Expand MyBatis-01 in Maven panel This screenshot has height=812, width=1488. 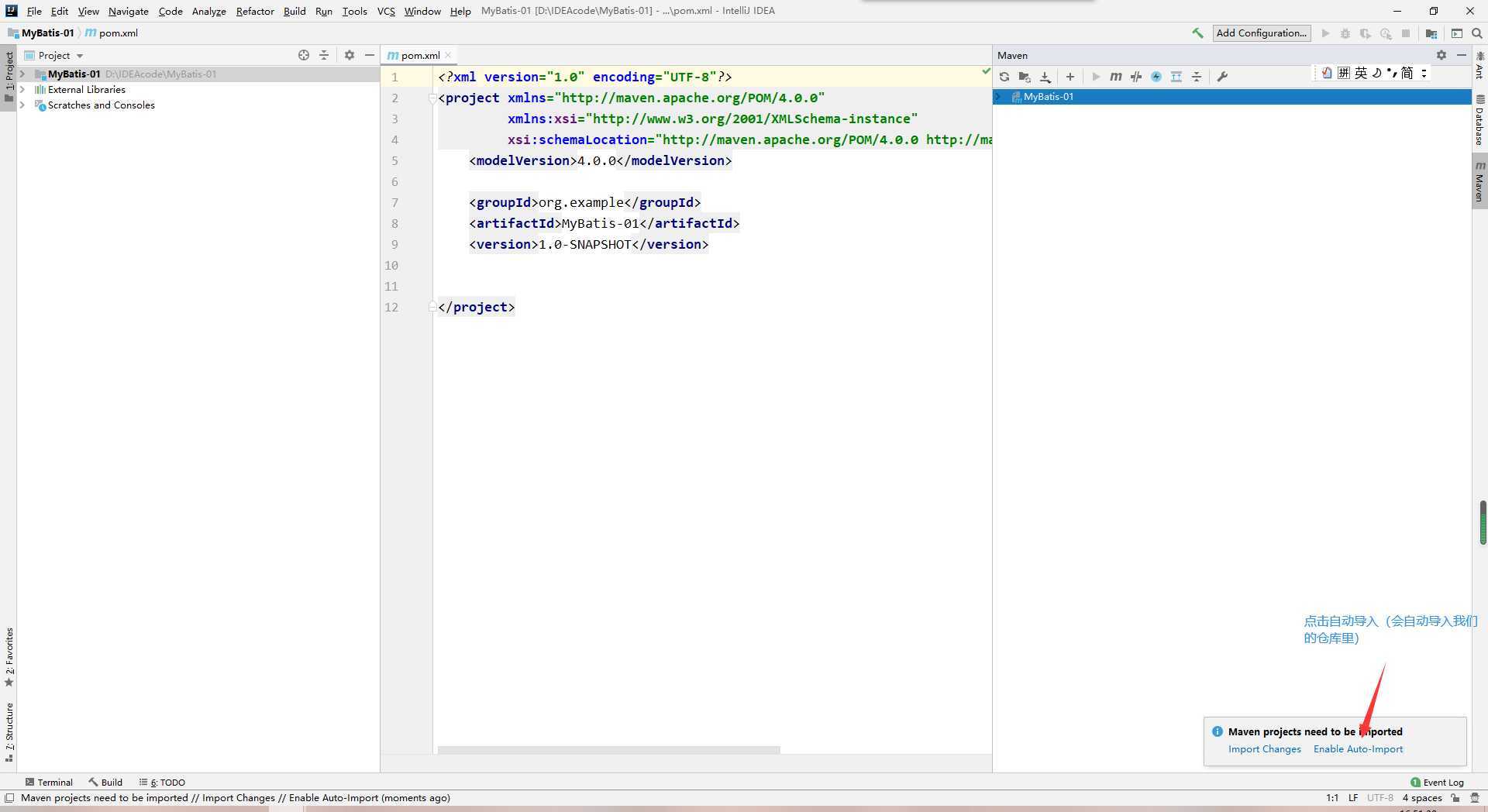pos(999,97)
